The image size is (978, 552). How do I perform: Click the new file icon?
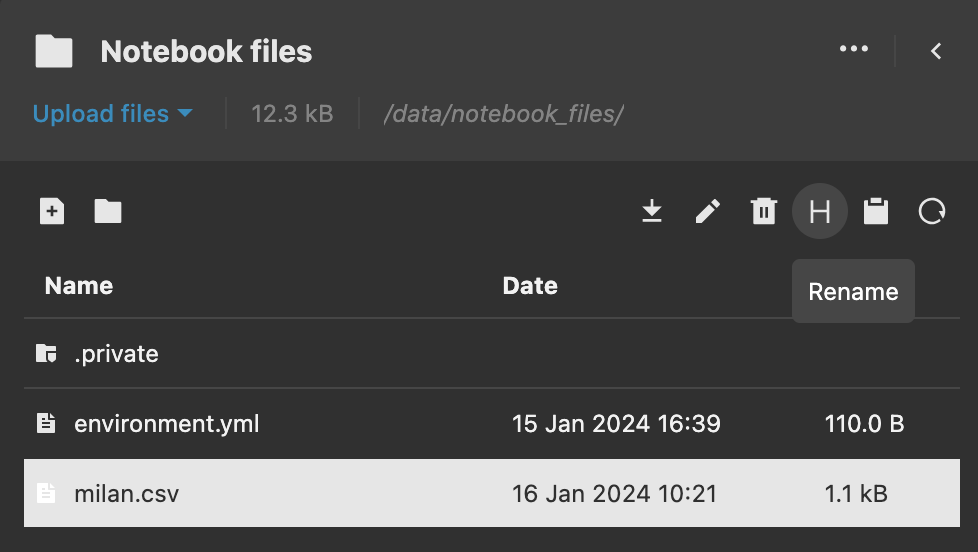coord(52,211)
